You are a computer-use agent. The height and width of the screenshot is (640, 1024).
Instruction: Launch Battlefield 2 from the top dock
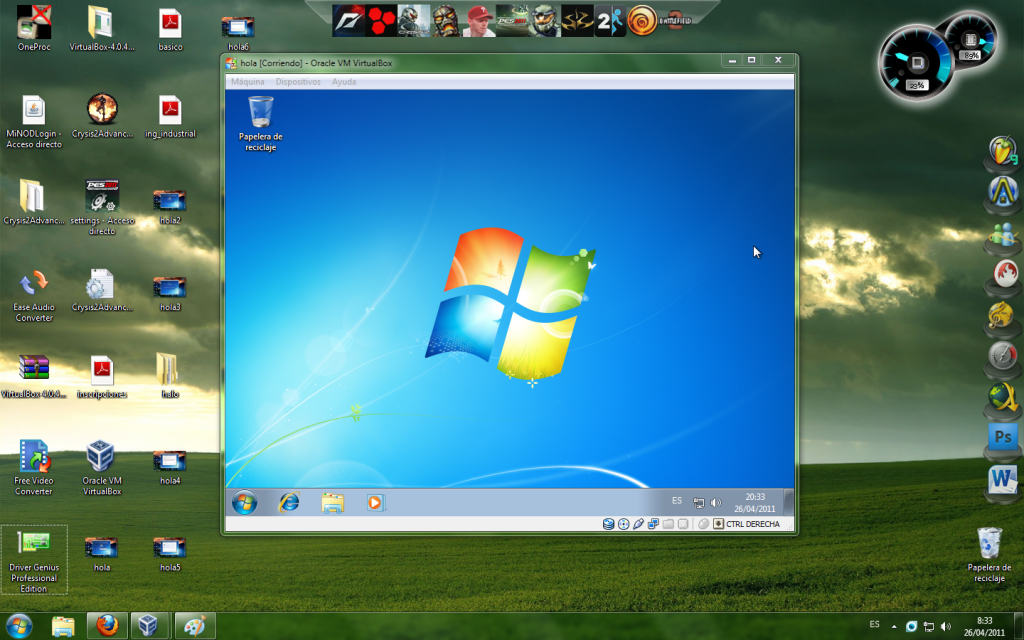pos(675,21)
